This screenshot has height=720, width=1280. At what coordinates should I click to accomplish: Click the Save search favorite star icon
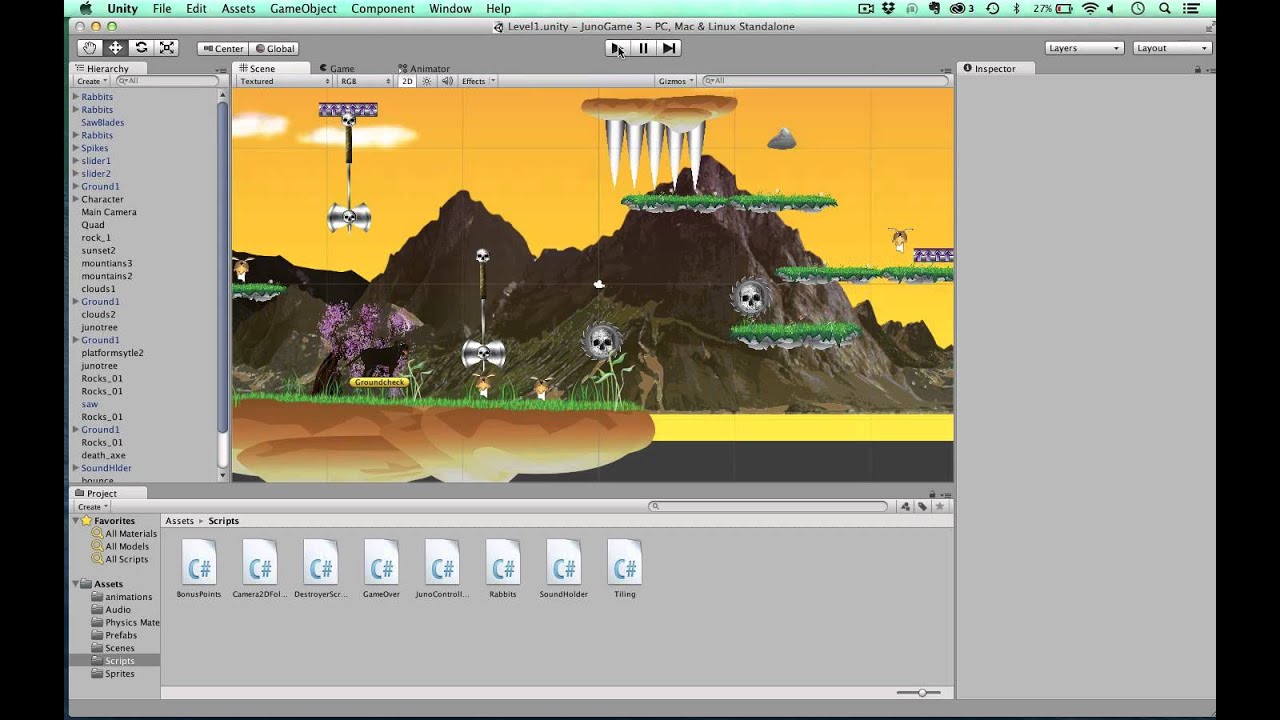coord(939,507)
